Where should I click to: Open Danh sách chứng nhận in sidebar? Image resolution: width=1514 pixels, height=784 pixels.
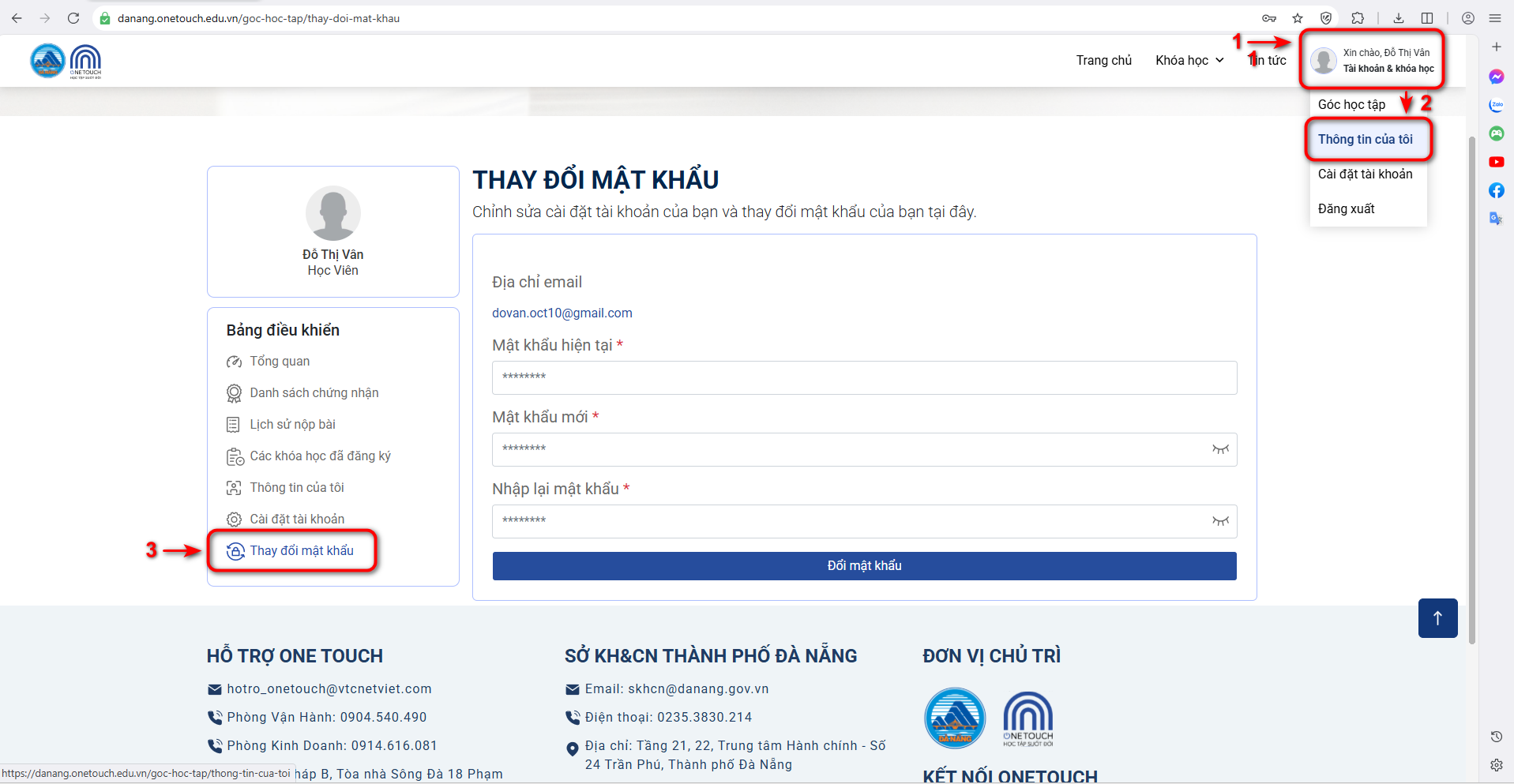pyautogui.click(x=314, y=393)
